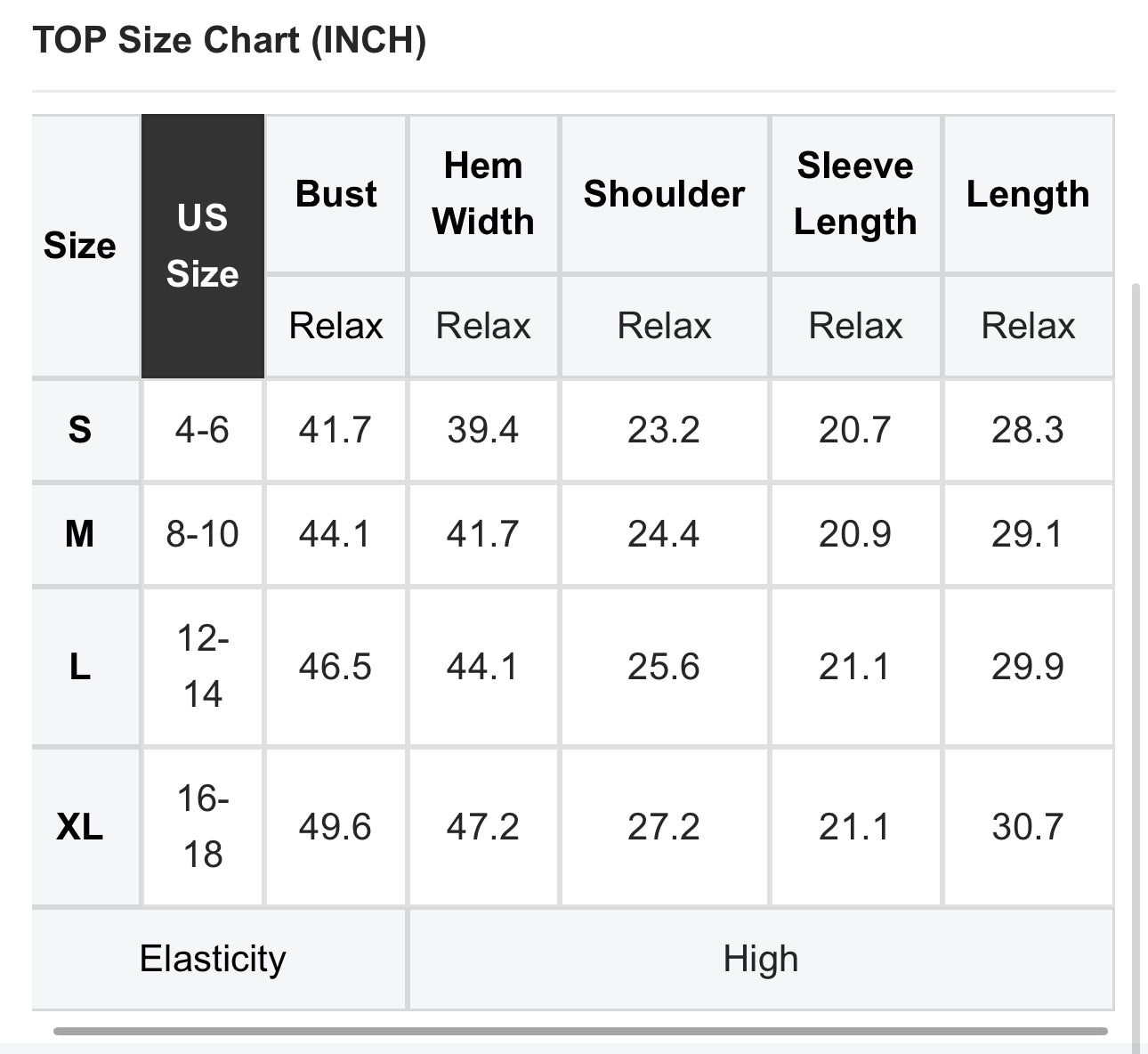Select the Bust column header

(336, 194)
